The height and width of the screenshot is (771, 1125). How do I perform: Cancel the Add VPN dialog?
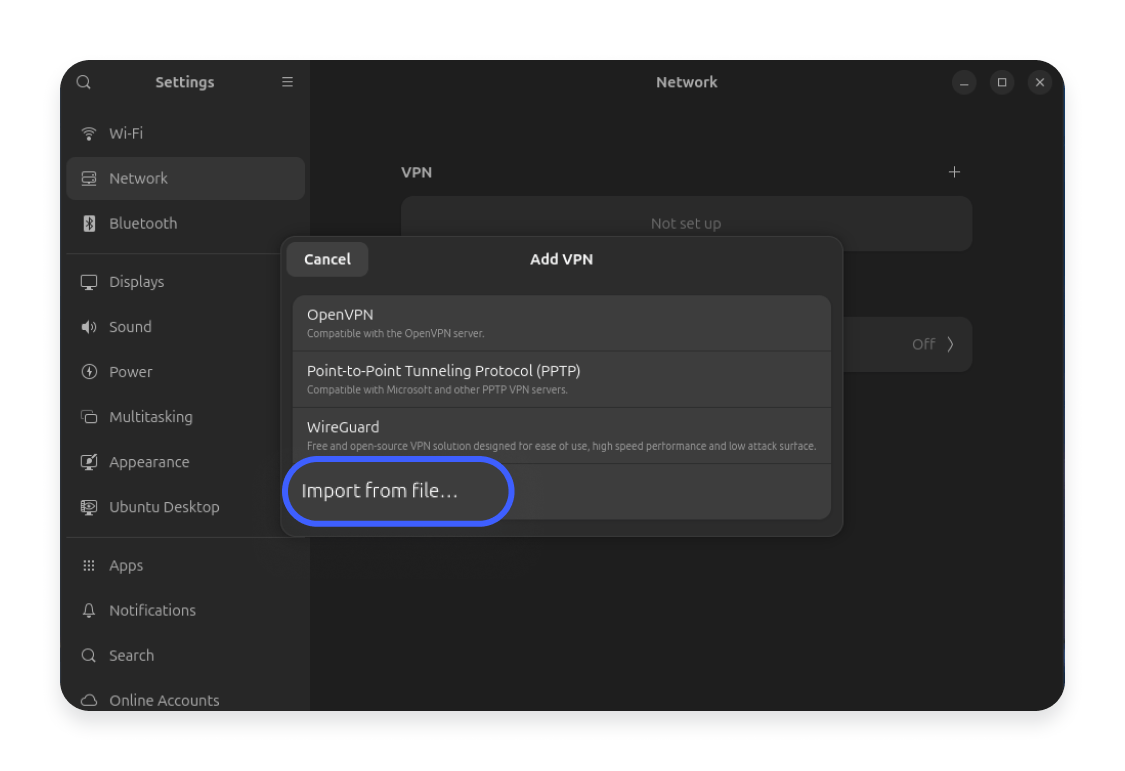pos(327,259)
